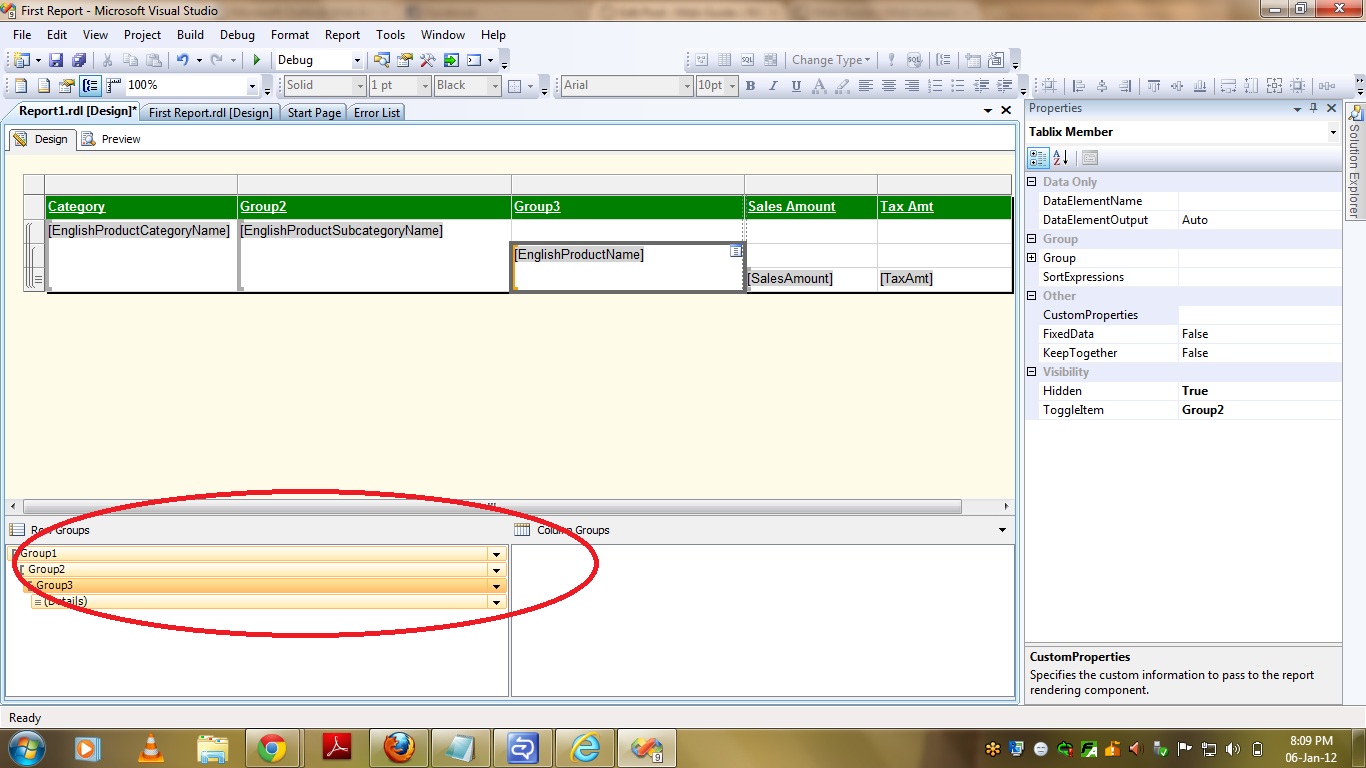Switch to the Error List tab
This screenshot has width=1366, height=768.
(x=377, y=113)
